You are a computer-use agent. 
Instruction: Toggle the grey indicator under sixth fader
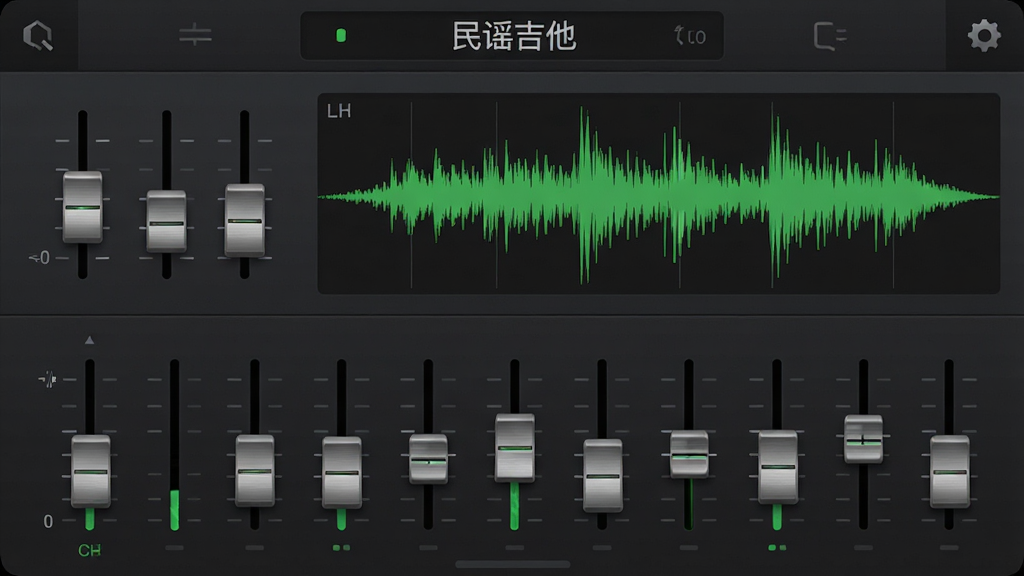[x=515, y=548]
